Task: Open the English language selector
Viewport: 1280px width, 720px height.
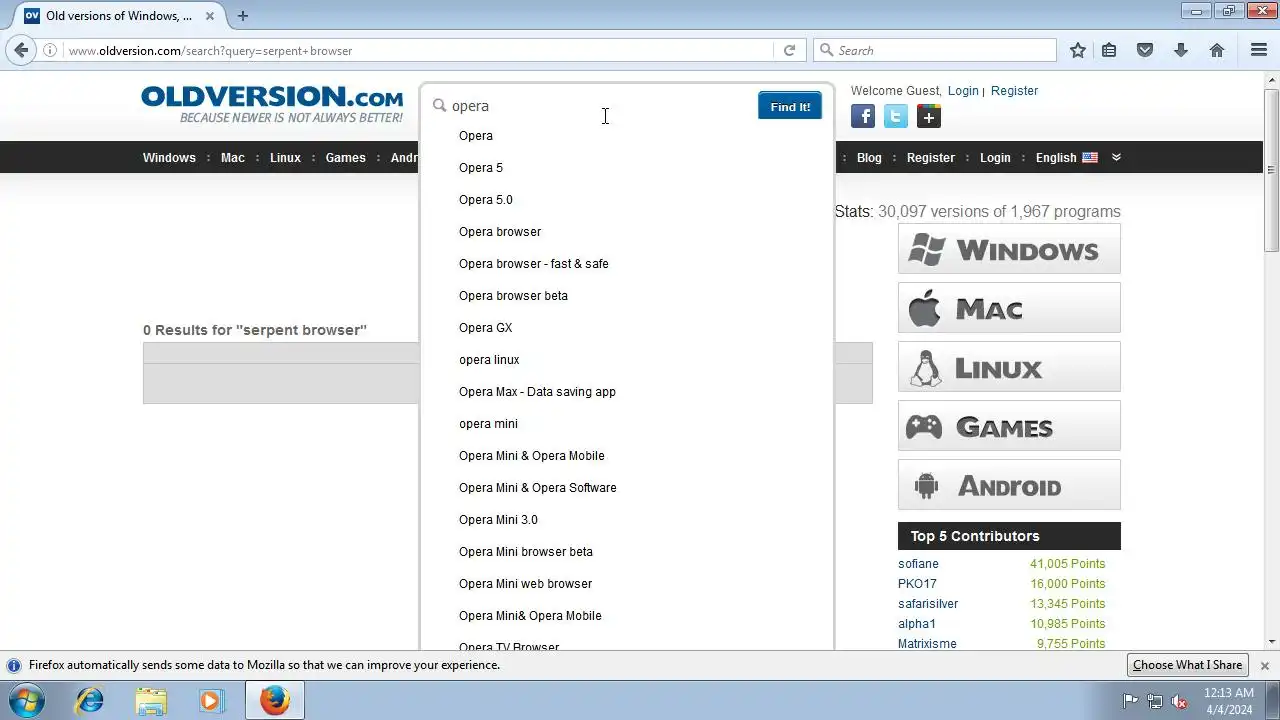Action: pos(1067,157)
